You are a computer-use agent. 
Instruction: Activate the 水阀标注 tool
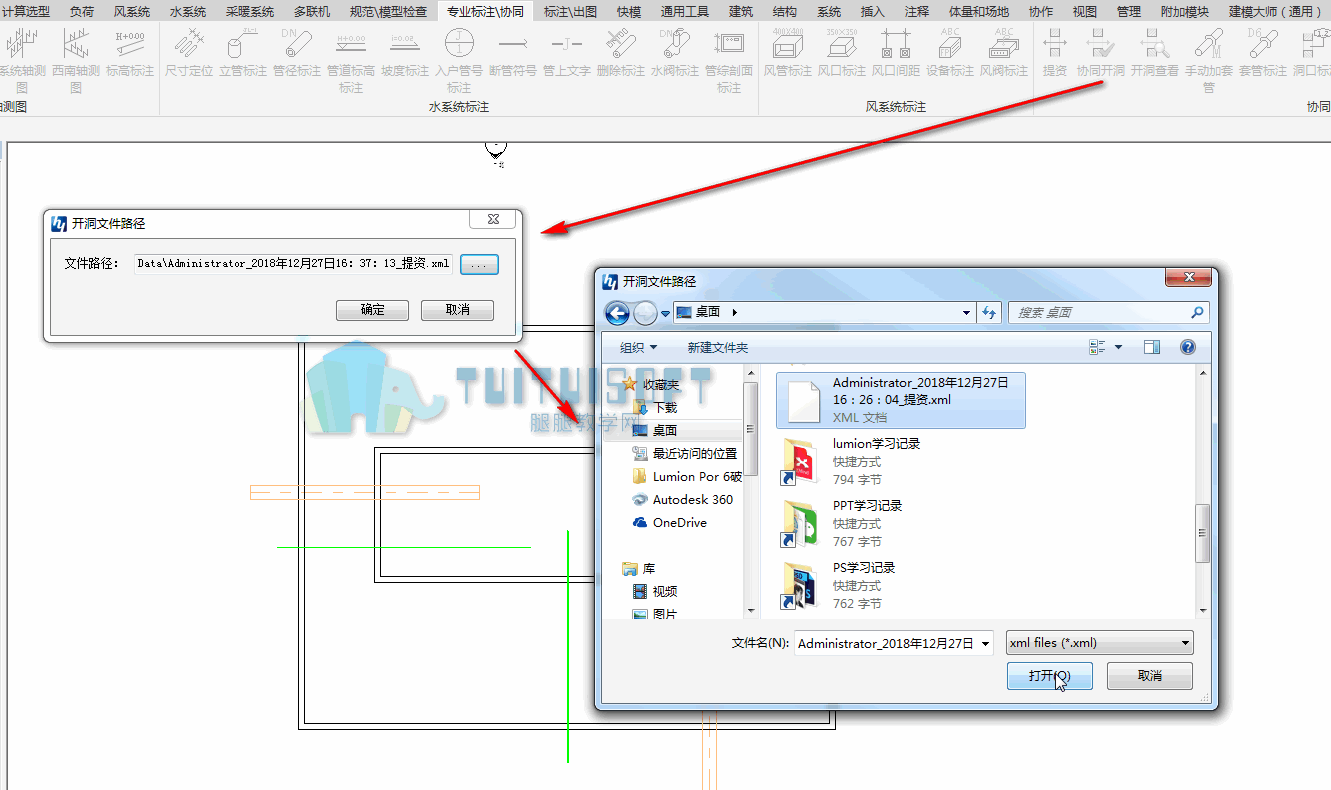coord(675,52)
